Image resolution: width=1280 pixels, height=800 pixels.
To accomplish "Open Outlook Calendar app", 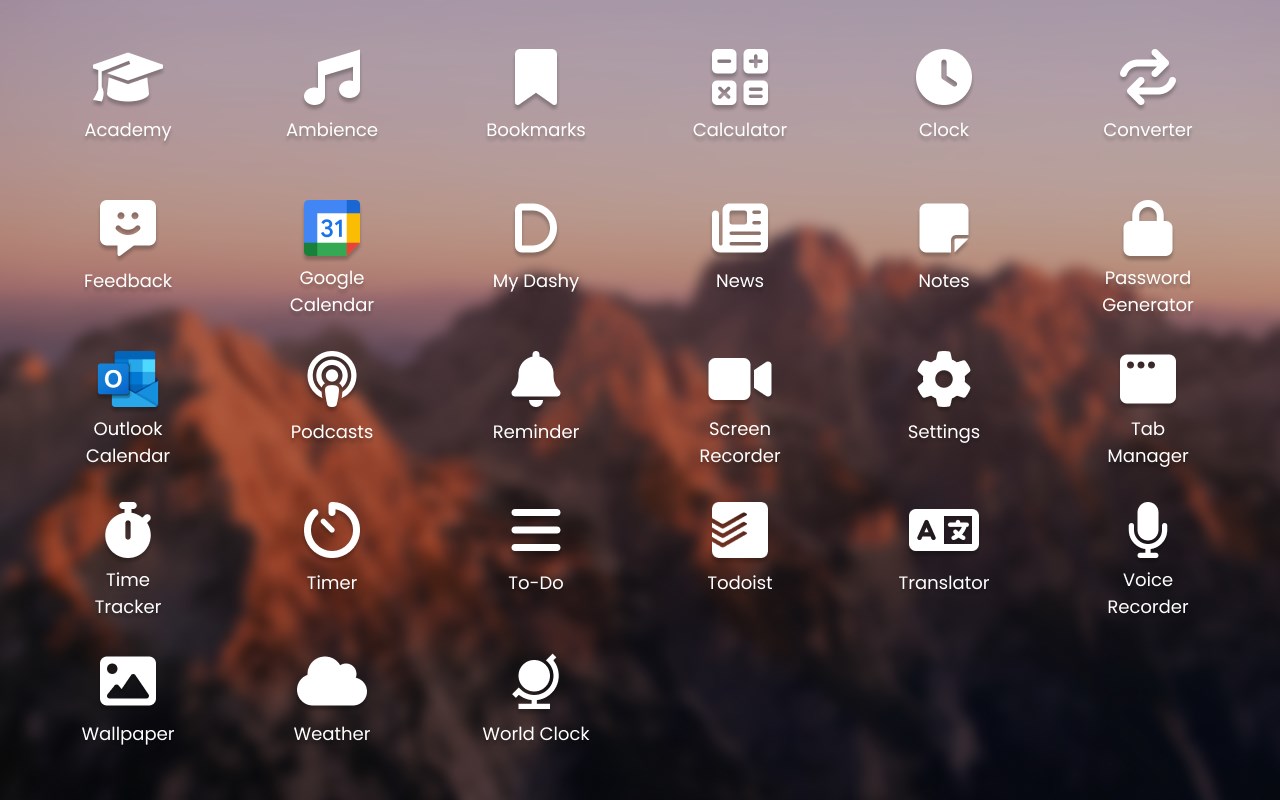I will tap(128, 379).
